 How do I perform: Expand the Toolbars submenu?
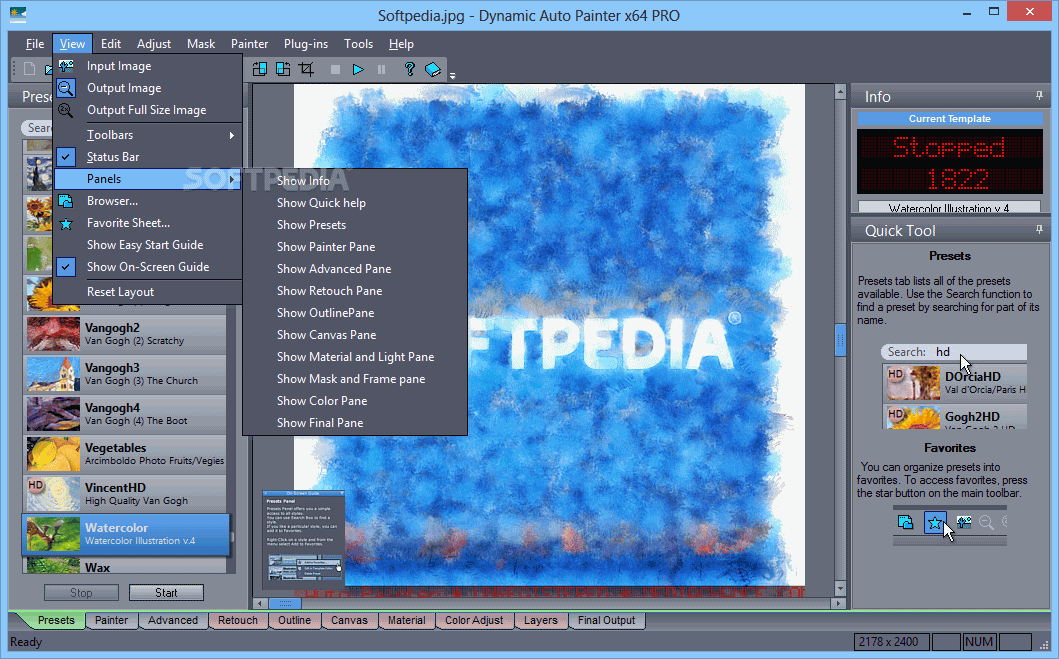click(x=147, y=134)
